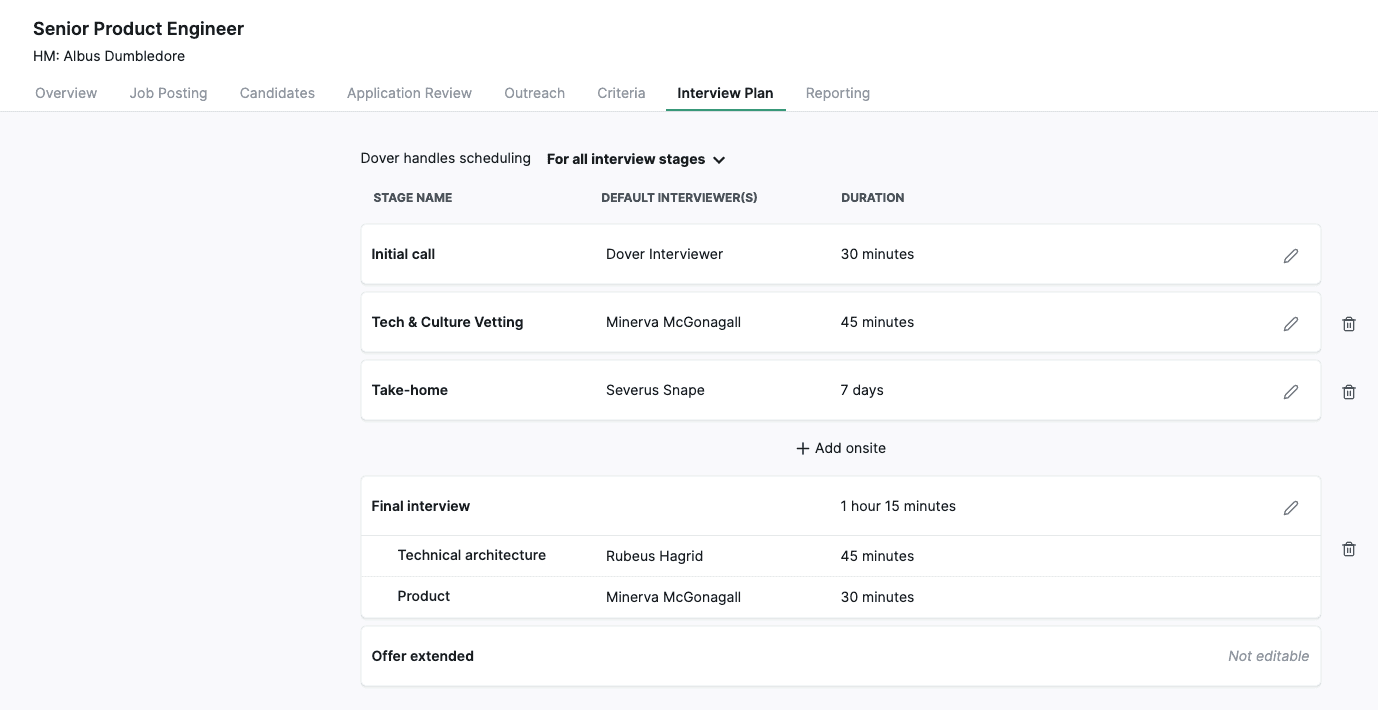Open the Job Posting tab
This screenshot has width=1378, height=710.
pos(168,93)
